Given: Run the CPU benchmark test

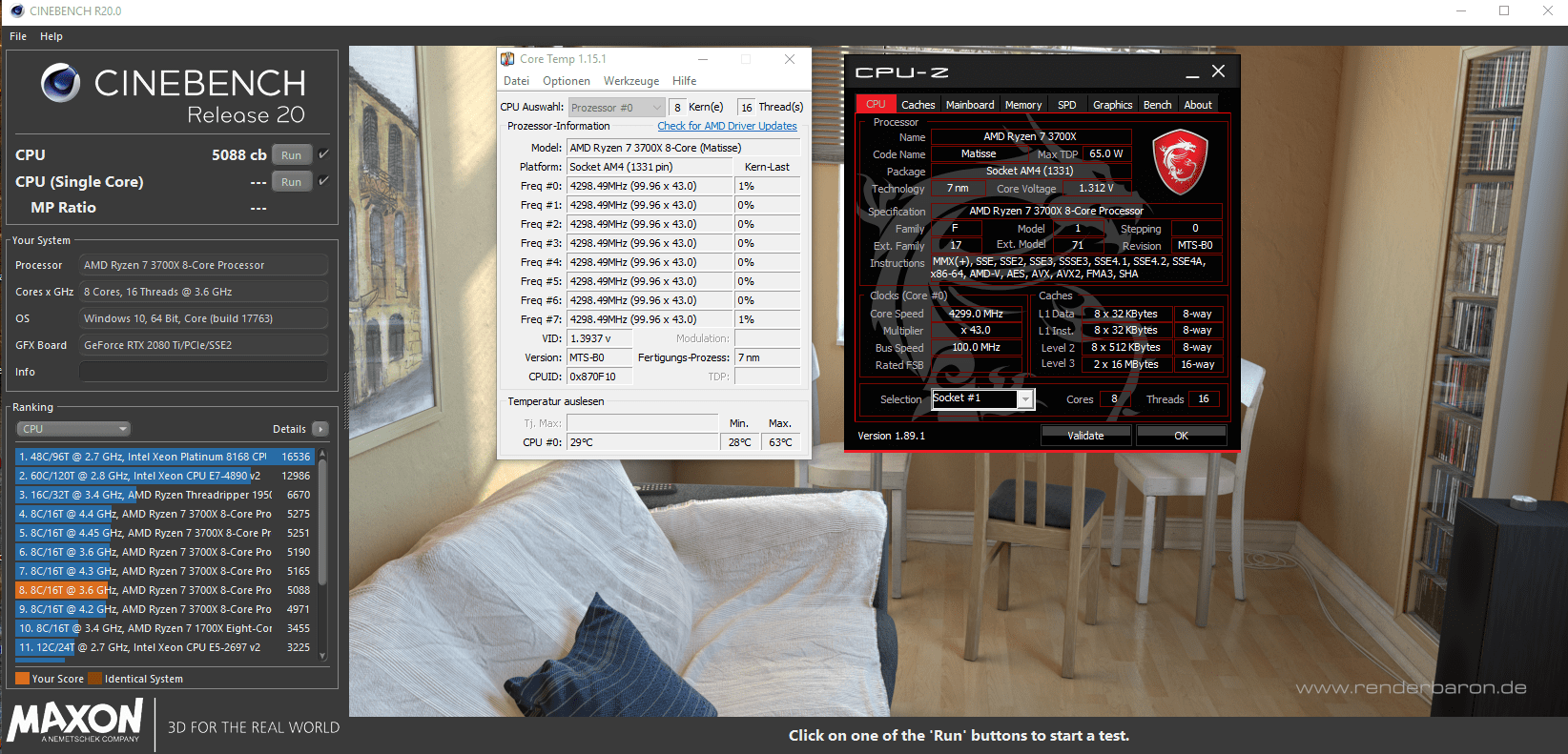Looking at the screenshot, I should point(292,155).
